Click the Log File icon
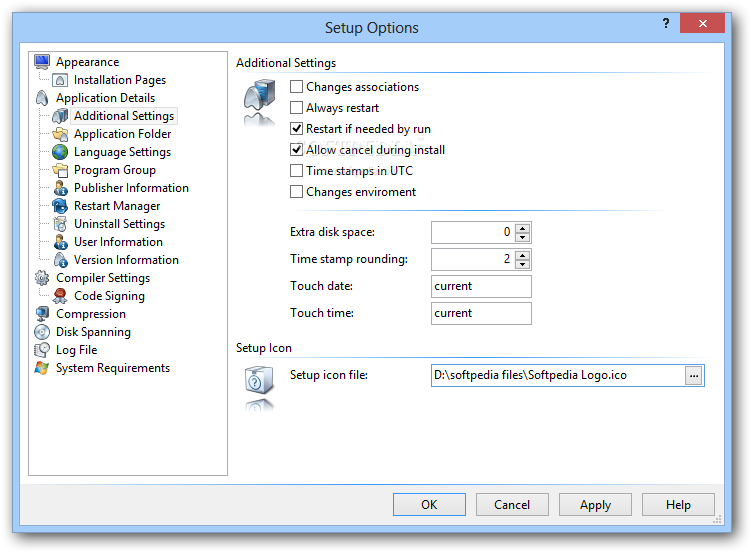752x553 pixels. pyautogui.click(x=42, y=350)
